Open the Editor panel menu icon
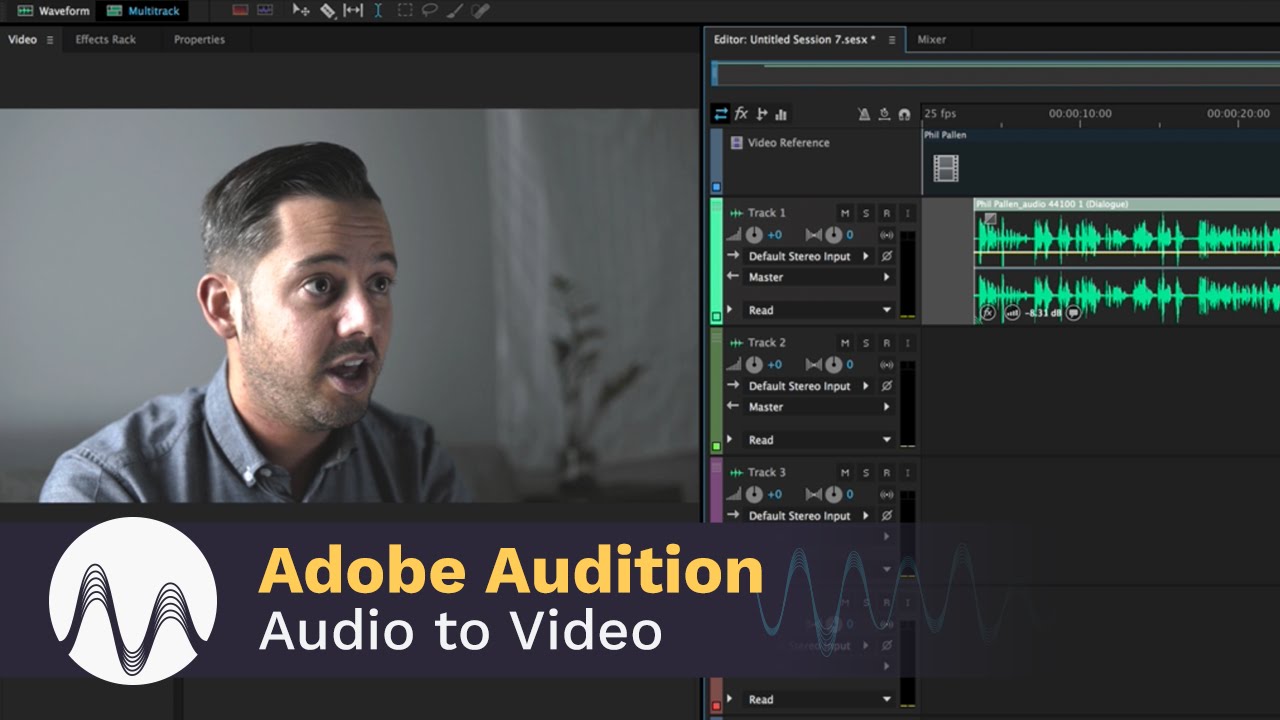 [x=892, y=40]
